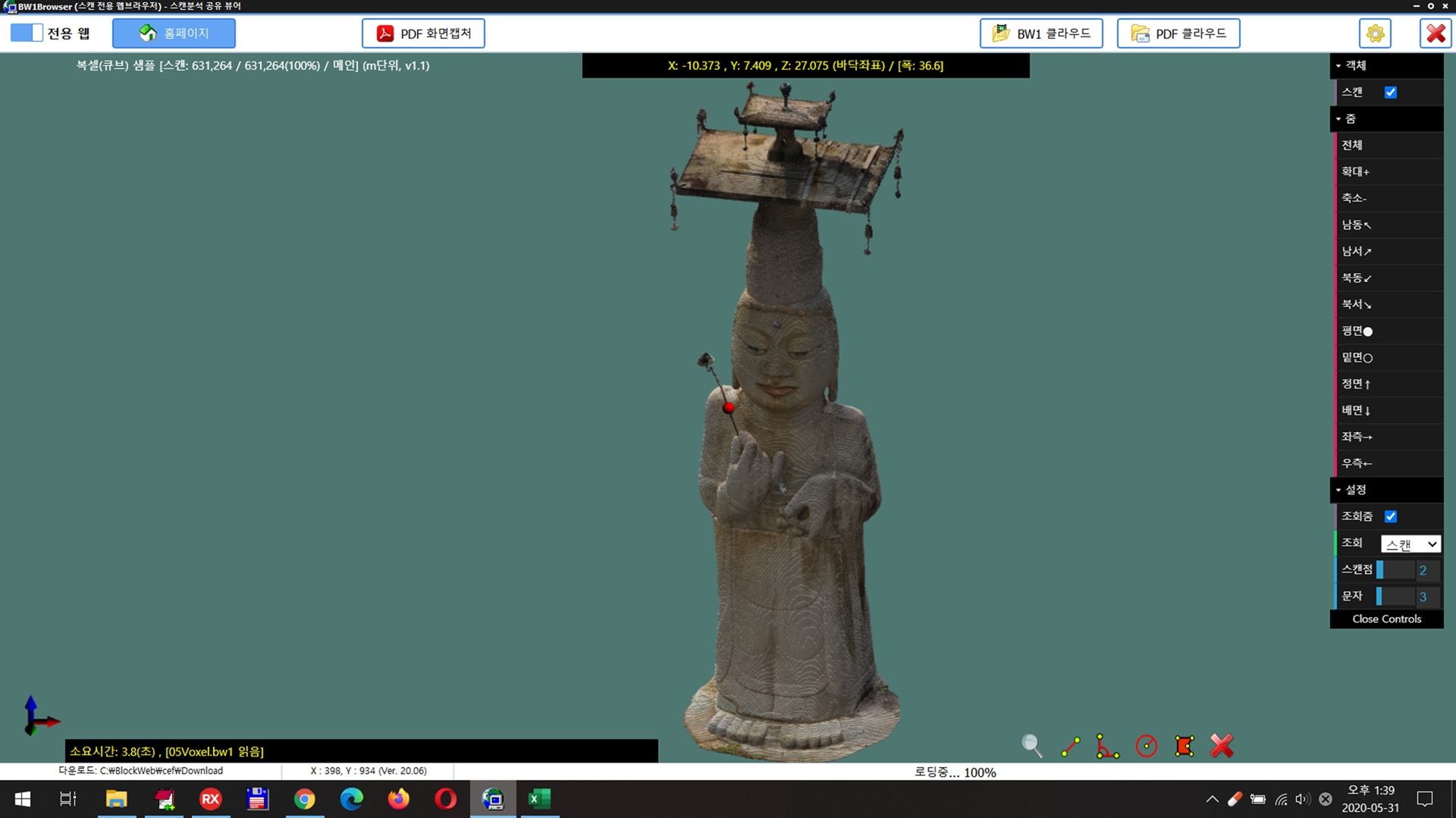
Task: Open settings with the gear icon
Action: coord(1375,33)
